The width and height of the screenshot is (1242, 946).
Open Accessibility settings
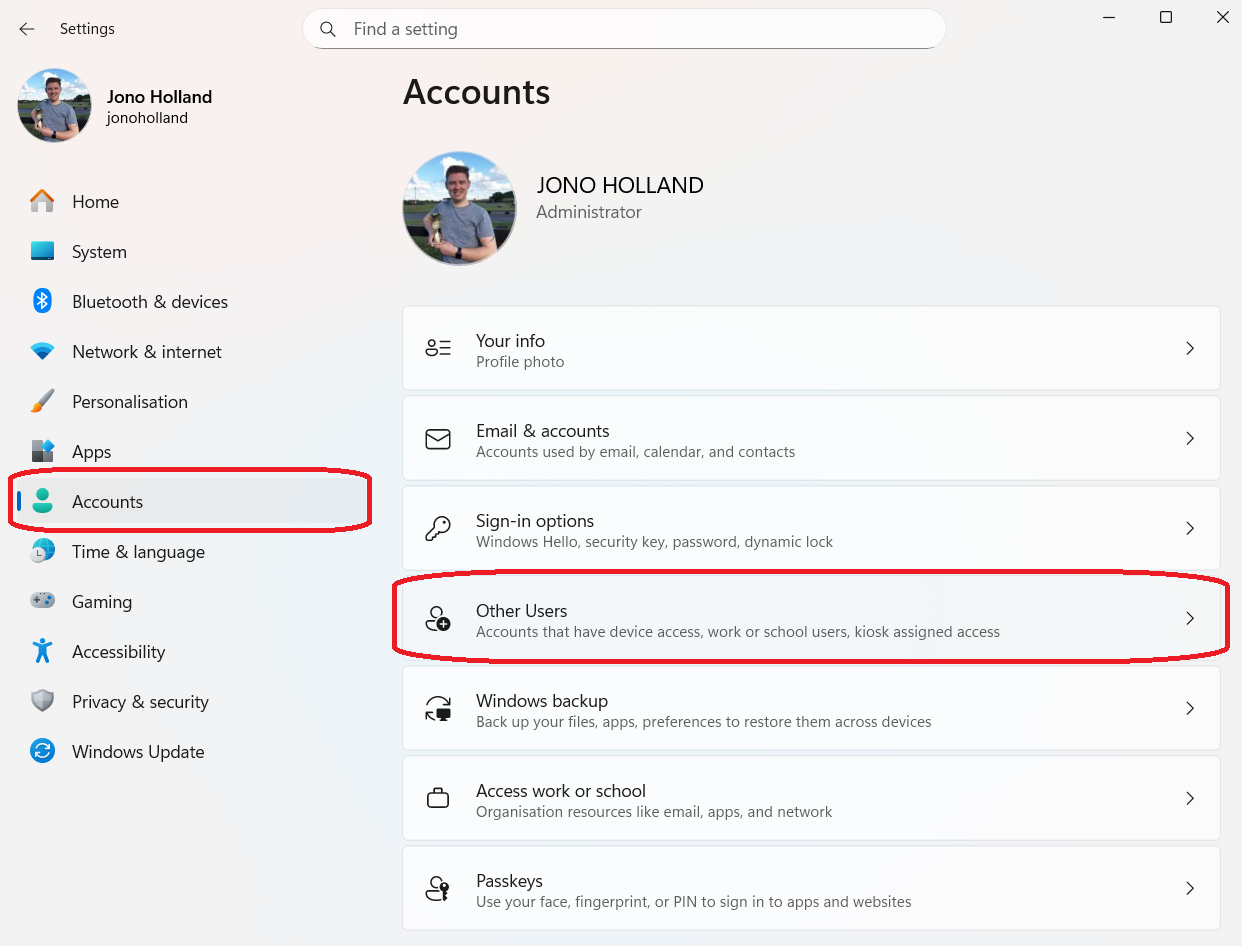(x=190, y=651)
